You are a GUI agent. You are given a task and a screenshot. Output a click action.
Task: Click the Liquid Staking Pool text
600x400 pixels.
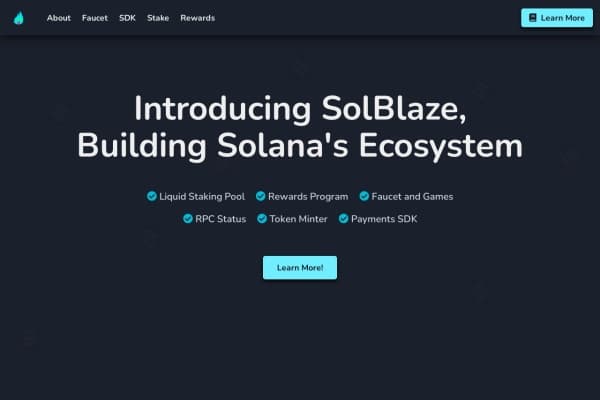202,197
